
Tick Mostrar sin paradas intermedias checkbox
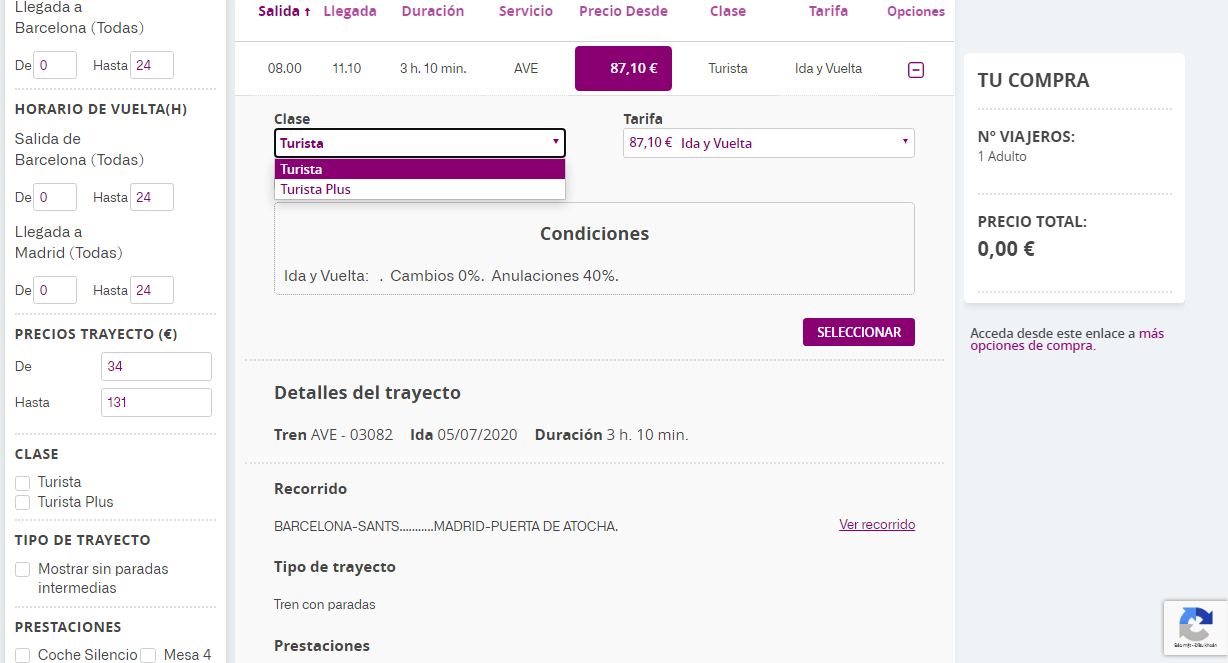coord(23,570)
